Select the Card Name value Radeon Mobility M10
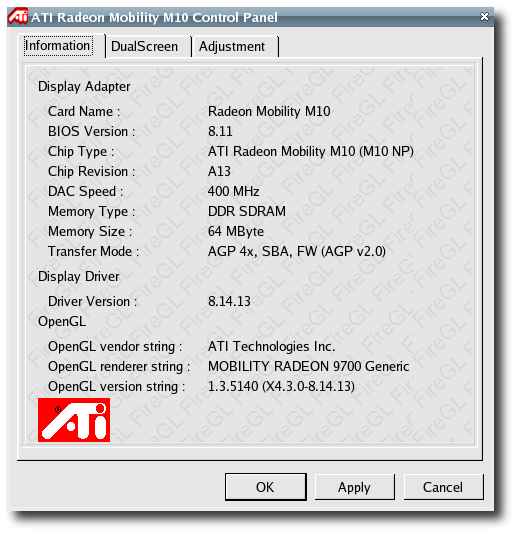Viewport: 517px width, 534px height. [x=269, y=111]
